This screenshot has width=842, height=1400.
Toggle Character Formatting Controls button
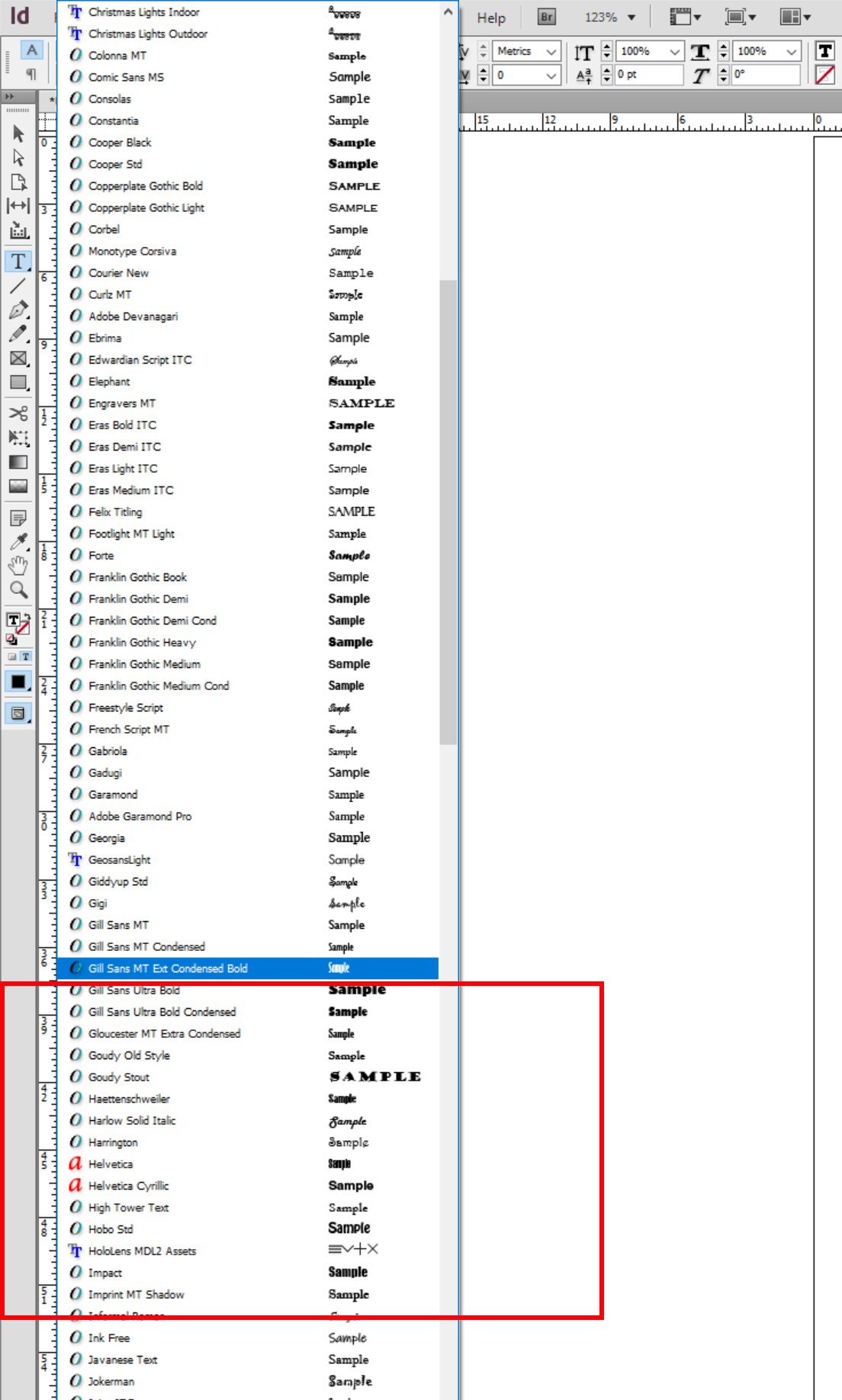tap(31, 50)
